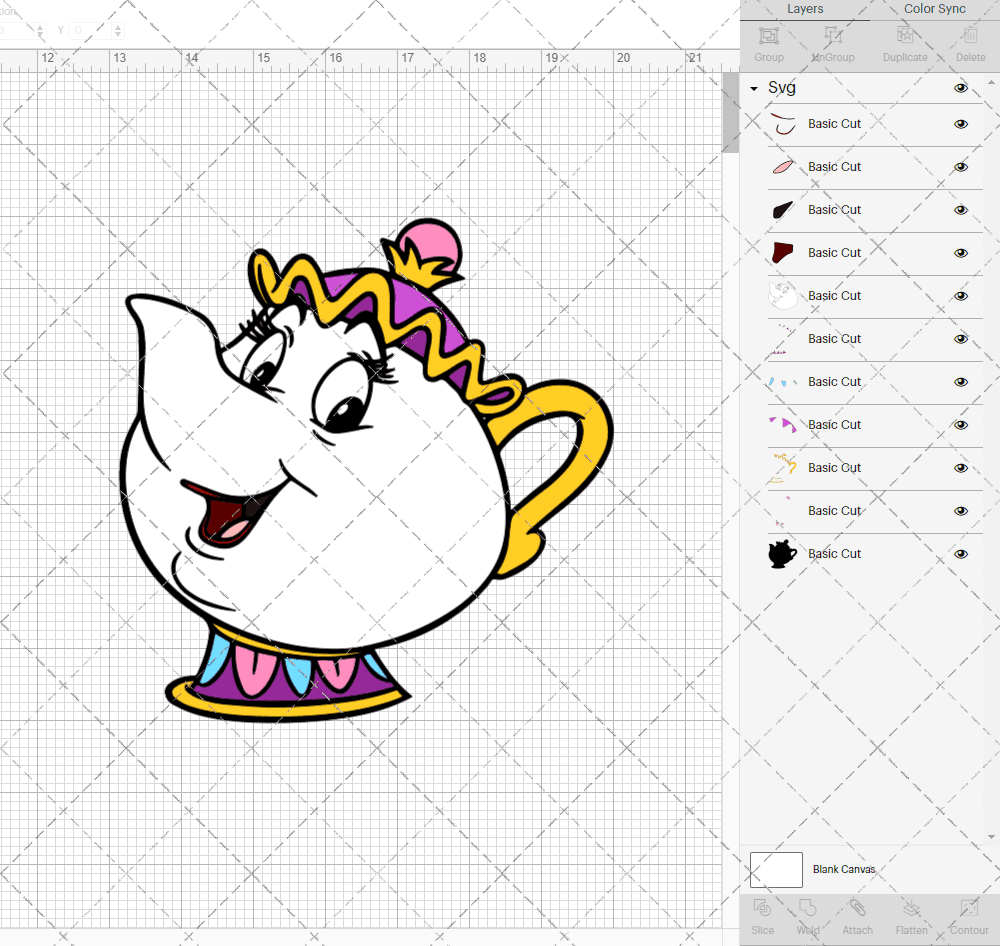Click the Slice tool icon

point(762,908)
